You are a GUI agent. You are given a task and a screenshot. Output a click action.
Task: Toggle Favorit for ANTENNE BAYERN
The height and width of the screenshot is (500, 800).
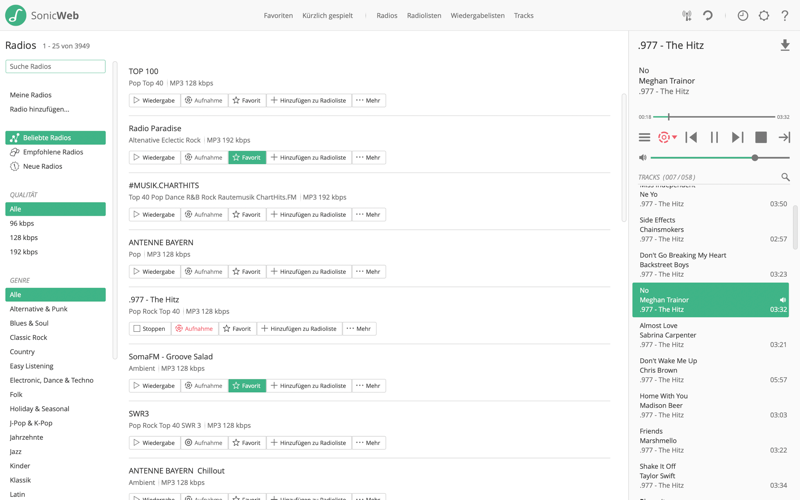pos(247,272)
